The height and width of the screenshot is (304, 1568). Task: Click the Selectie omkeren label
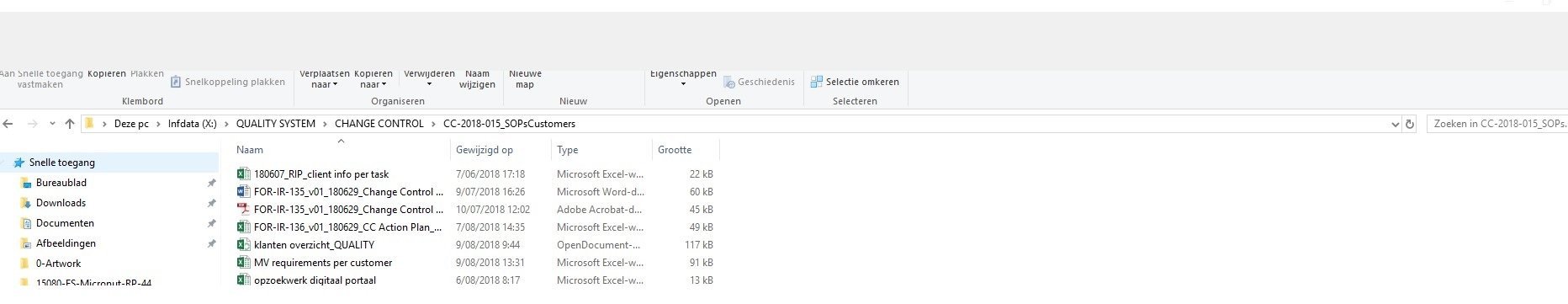point(862,82)
